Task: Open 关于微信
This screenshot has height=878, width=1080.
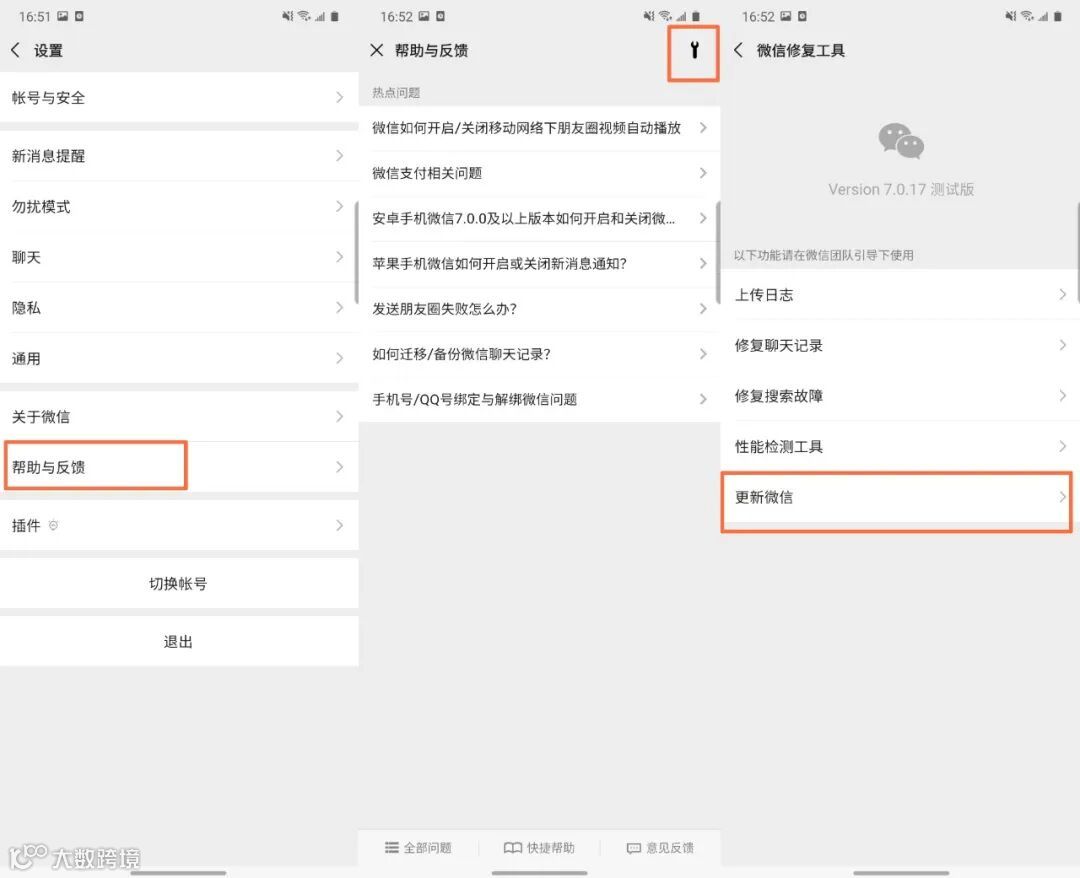Action: [179, 417]
